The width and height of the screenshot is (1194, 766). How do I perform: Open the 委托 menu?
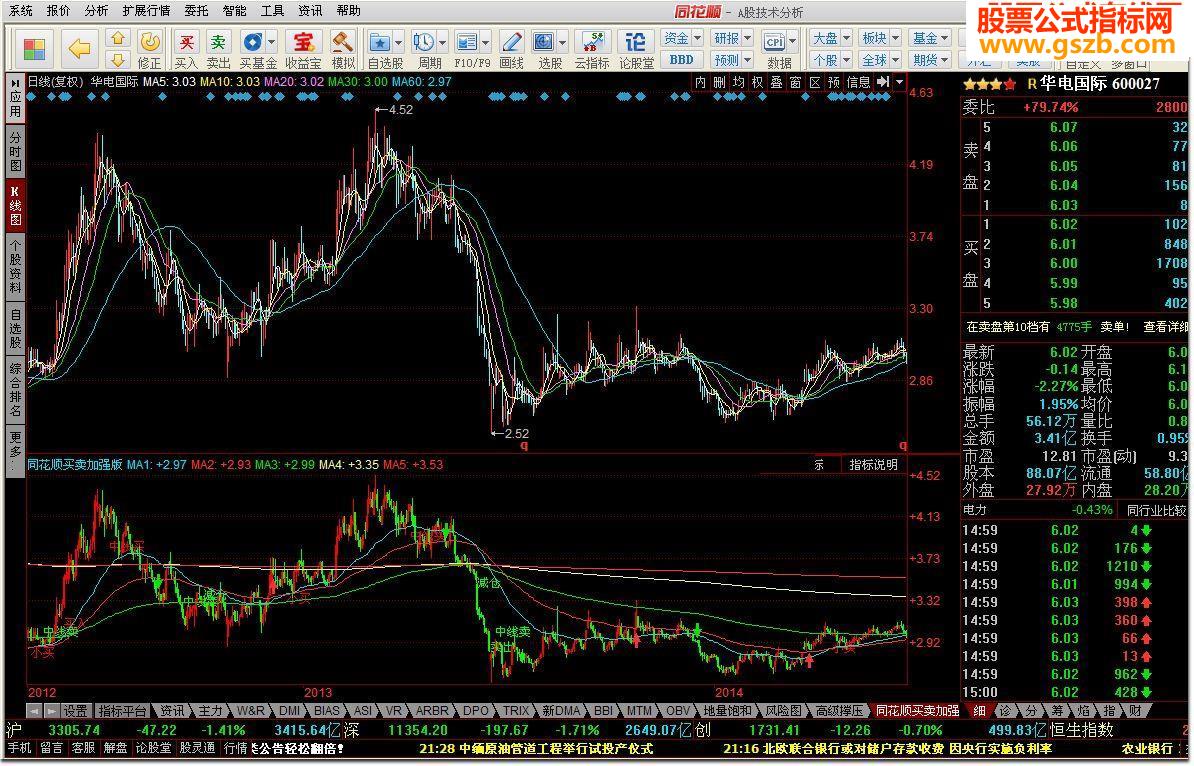(196, 11)
